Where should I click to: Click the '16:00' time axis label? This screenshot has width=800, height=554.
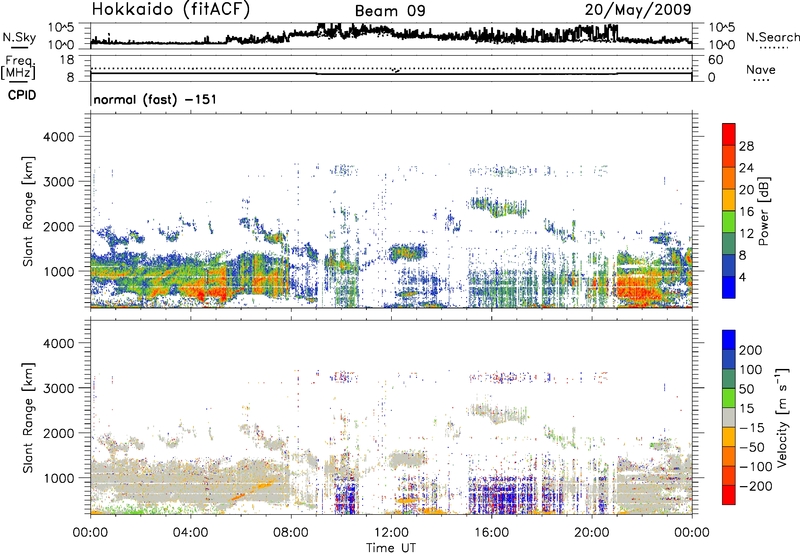(x=491, y=533)
